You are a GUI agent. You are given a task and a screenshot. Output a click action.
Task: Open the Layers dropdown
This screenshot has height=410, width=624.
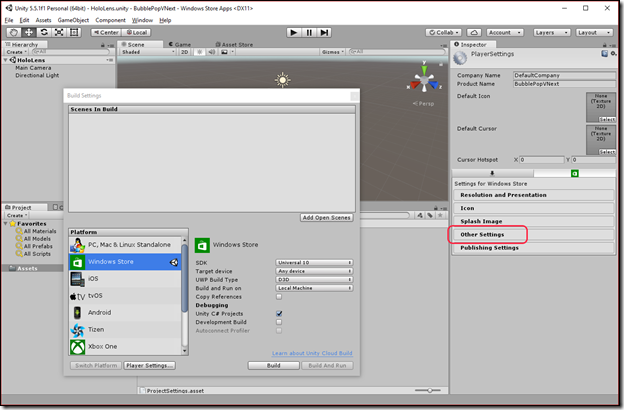[552, 33]
